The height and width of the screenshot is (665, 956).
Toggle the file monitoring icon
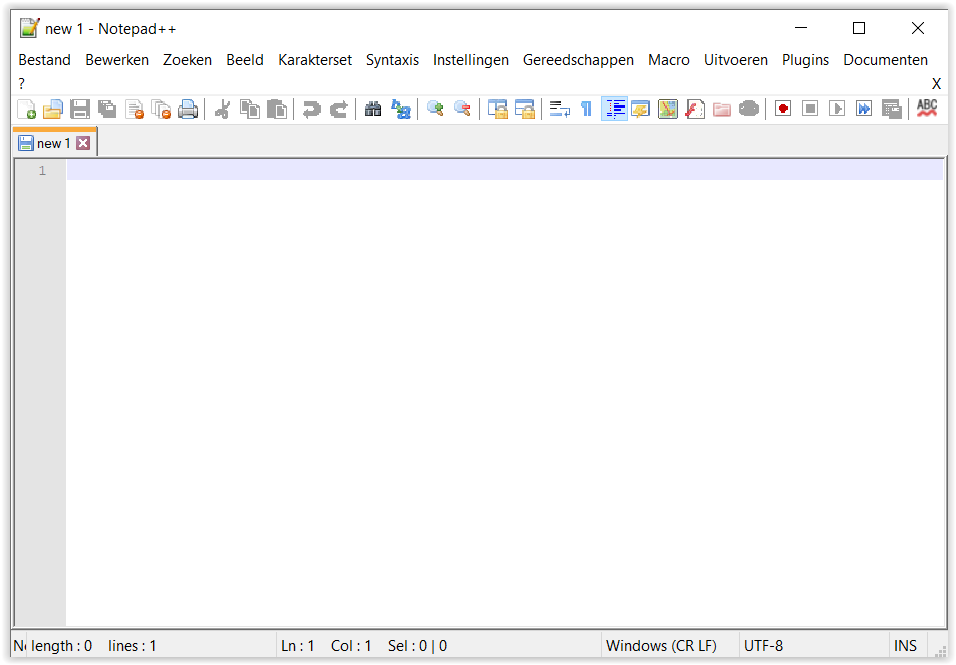(749, 109)
